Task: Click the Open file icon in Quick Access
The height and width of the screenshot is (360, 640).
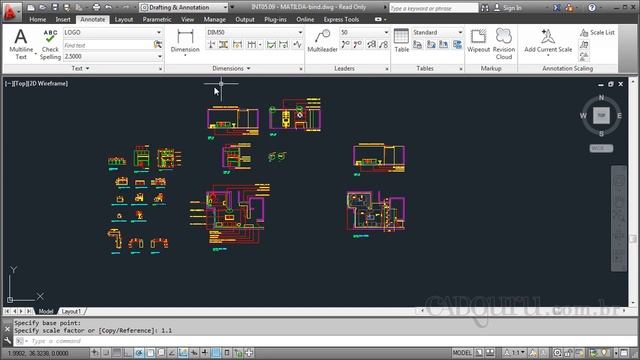Action: pos(42,7)
